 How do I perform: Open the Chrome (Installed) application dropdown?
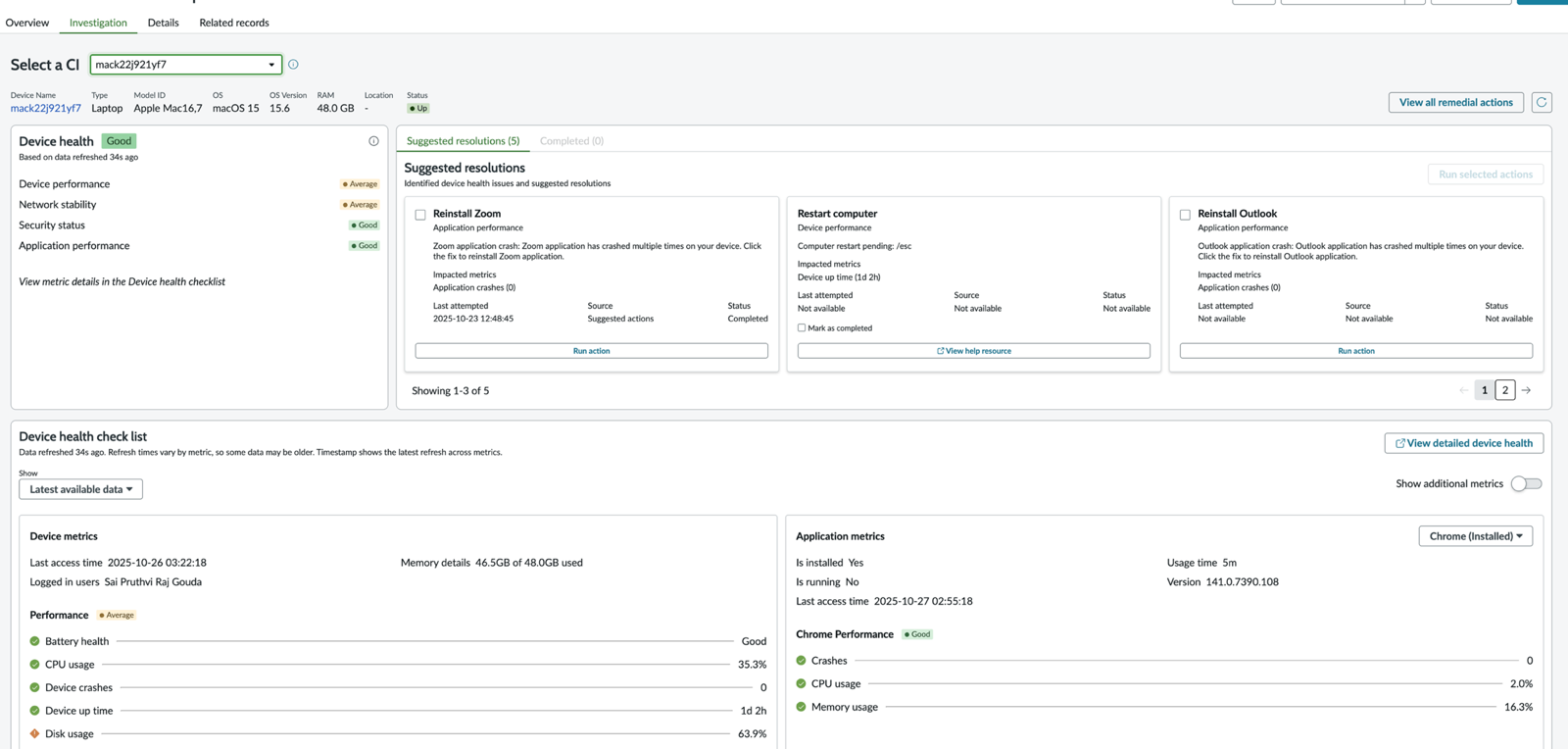click(x=1475, y=536)
